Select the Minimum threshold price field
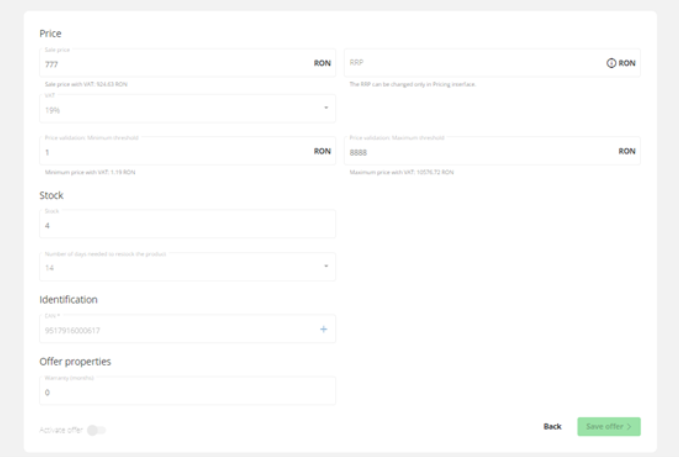The width and height of the screenshot is (679, 457). click(170, 152)
